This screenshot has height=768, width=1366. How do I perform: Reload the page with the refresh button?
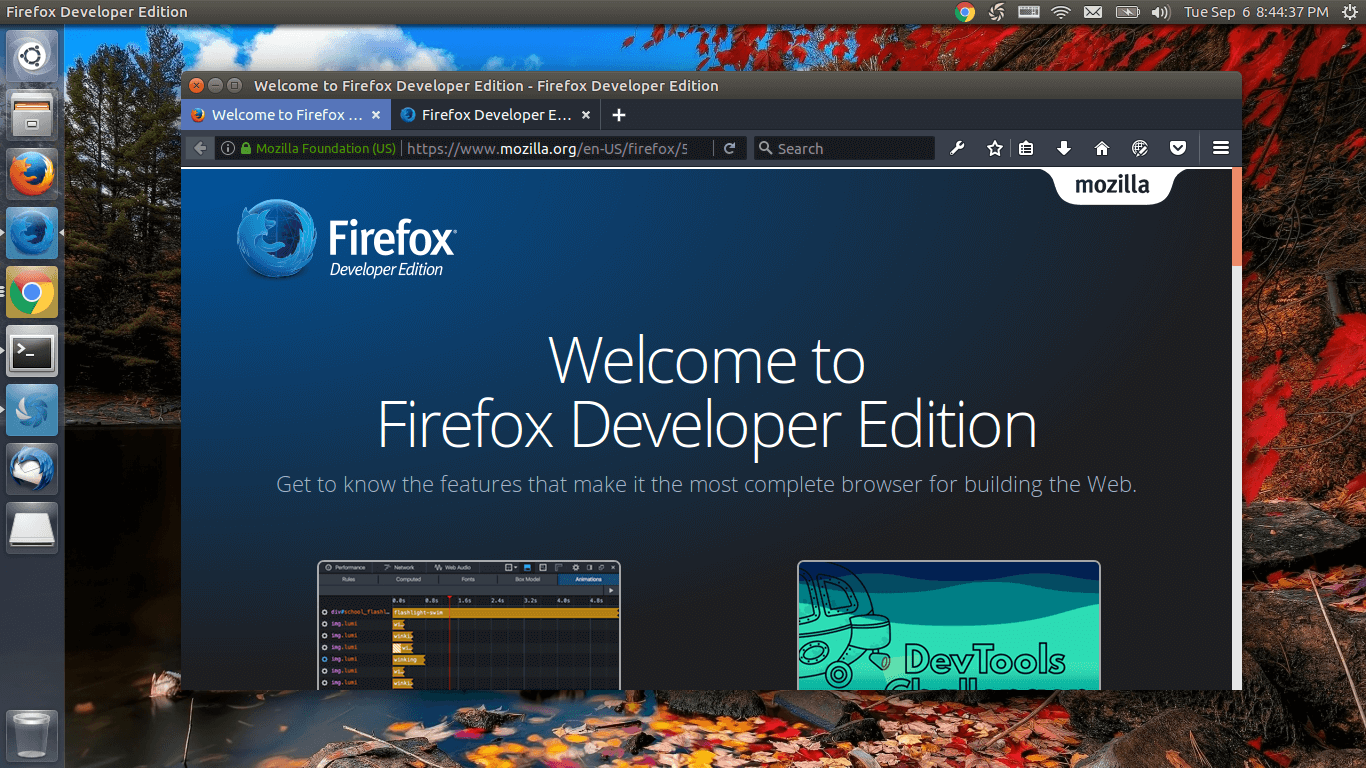pos(730,148)
